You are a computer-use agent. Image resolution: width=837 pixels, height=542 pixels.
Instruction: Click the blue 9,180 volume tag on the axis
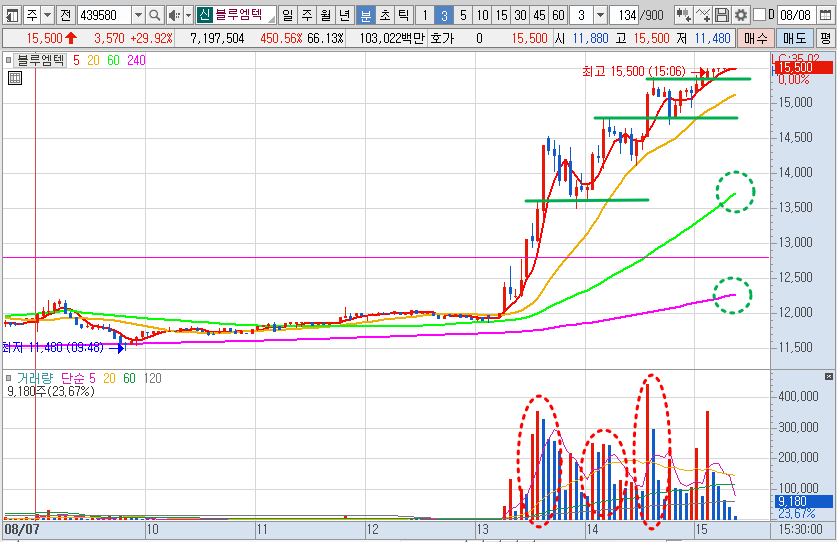click(802, 501)
